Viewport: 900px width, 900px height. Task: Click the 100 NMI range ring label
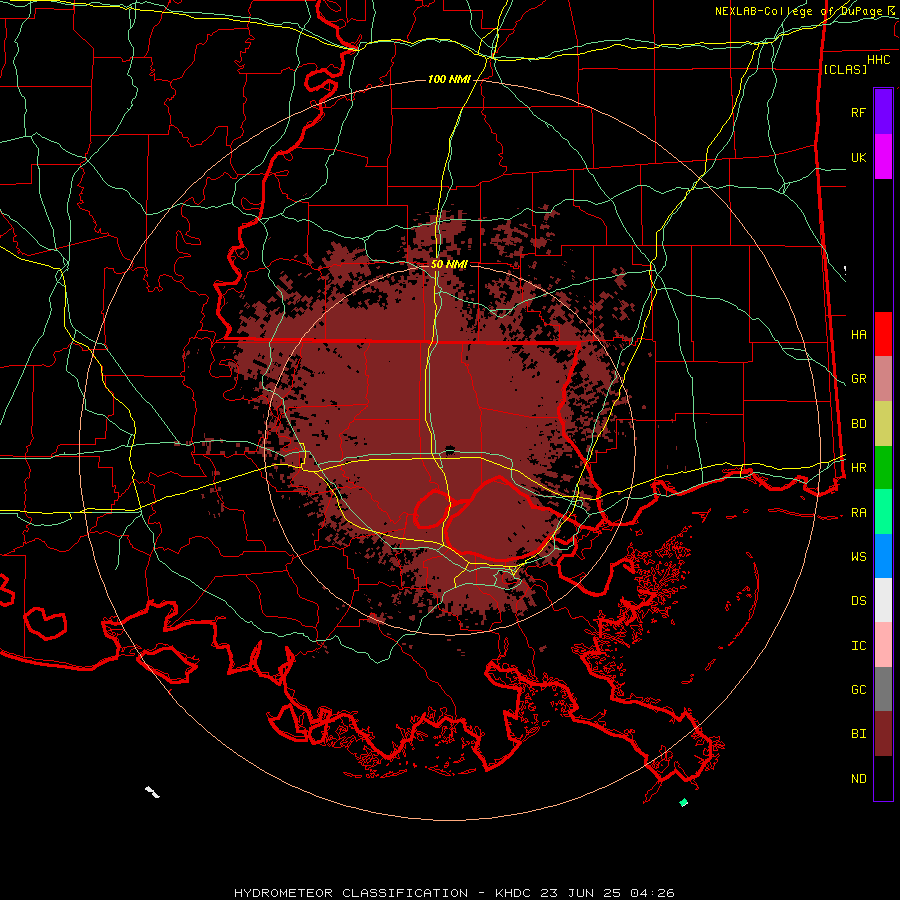pyautogui.click(x=449, y=79)
